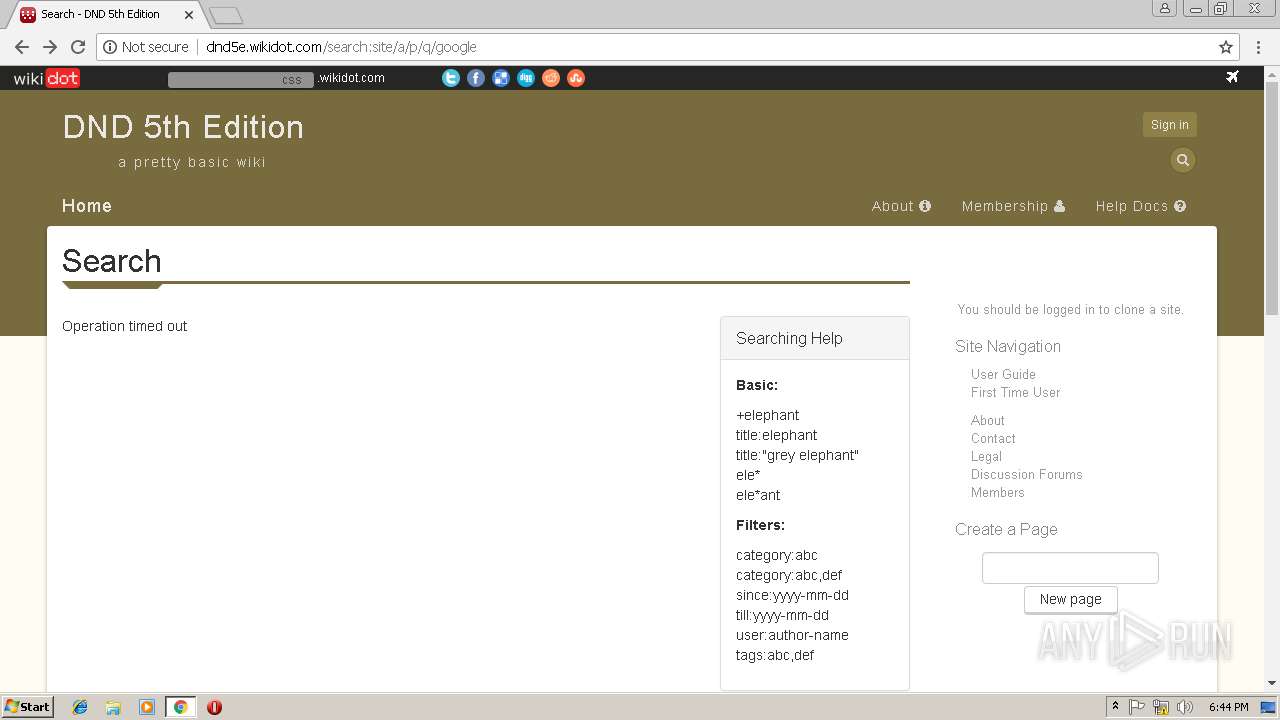The height and width of the screenshot is (720, 1280).
Task: Open the Membership menu
Action: [1013, 206]
